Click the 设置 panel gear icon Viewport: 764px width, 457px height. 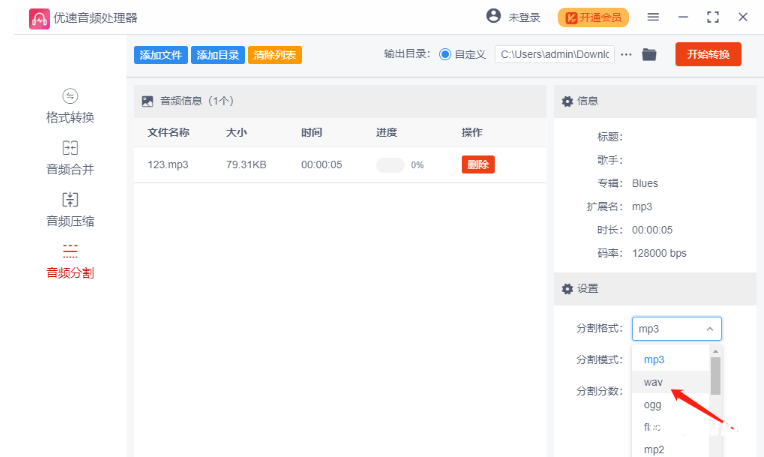point(567,289)
